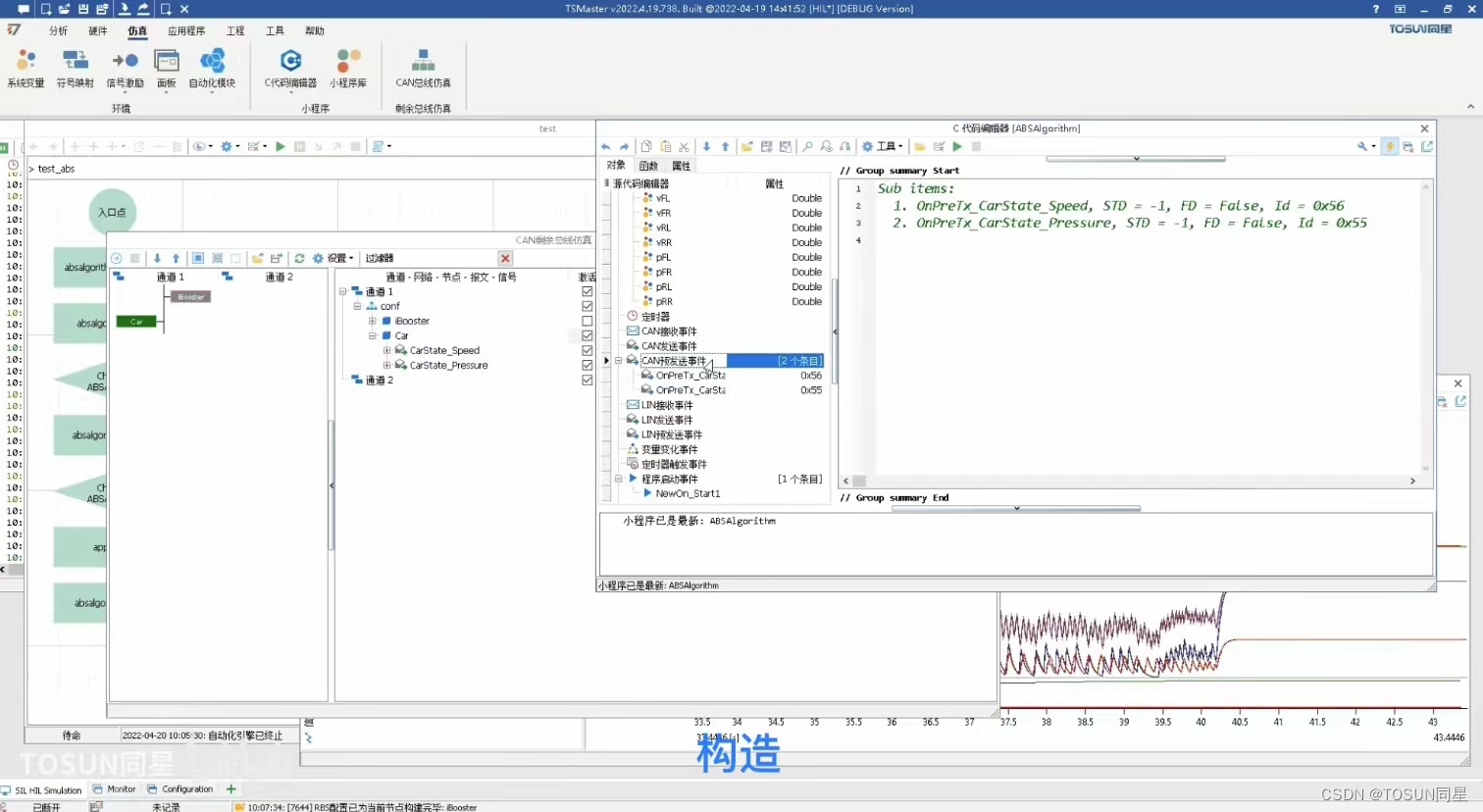Select the OnPreTx_CarState 0x55 entry
This screenshot has height=812, width=1483.
tap(732, 390)
